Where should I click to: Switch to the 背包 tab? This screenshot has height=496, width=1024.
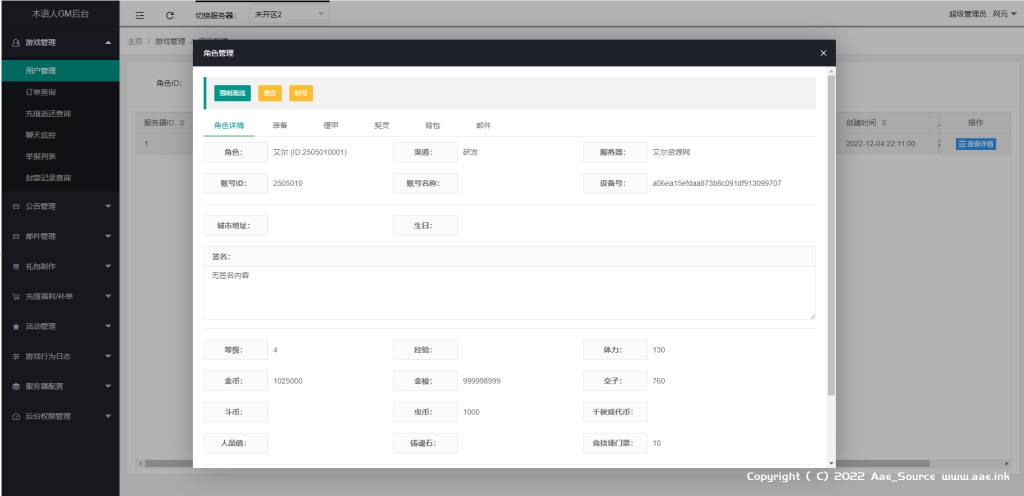click(432, 125)
